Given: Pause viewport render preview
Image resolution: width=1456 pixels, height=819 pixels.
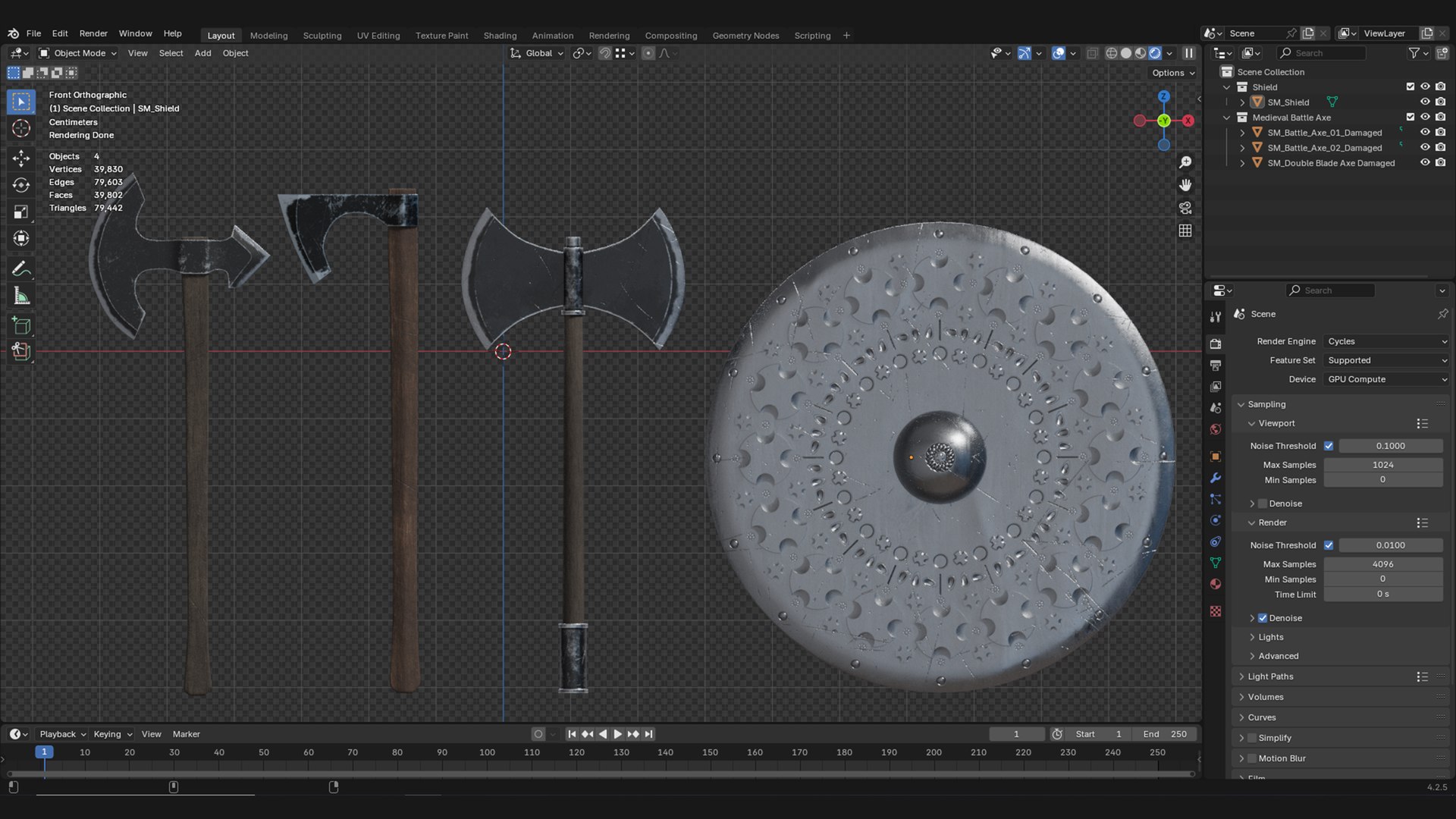Looking at the screenshot, I should [1189, 53].
